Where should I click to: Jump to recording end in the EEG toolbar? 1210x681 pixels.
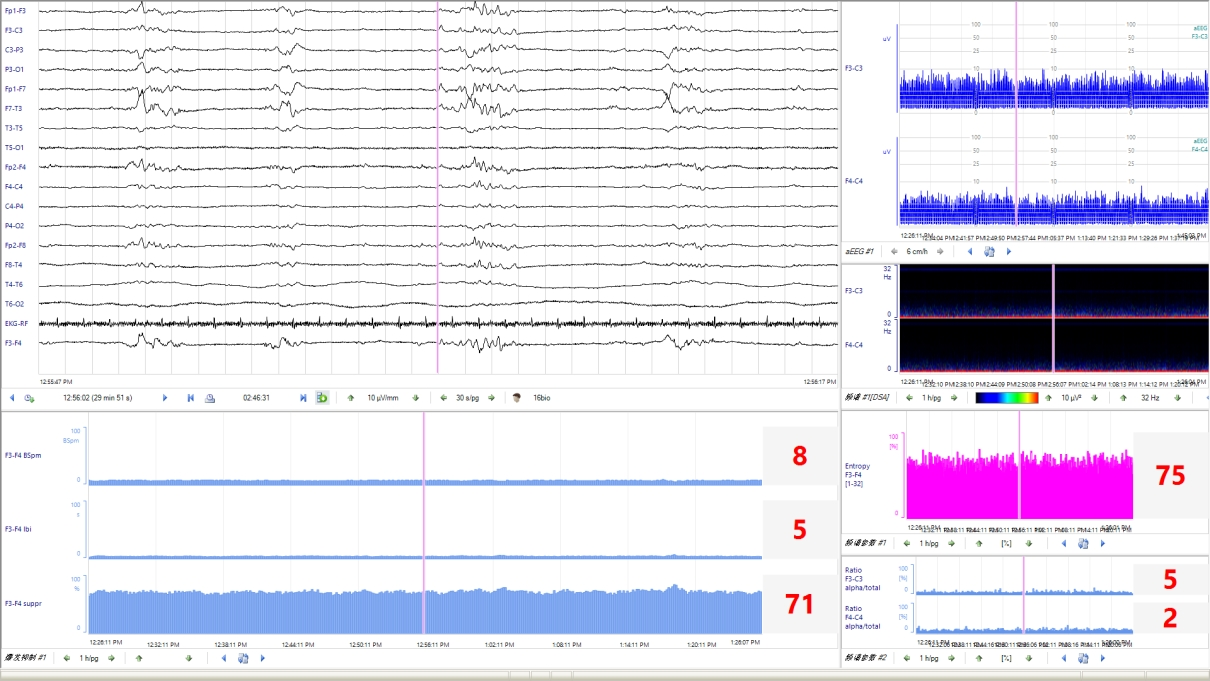pos(303,397)
